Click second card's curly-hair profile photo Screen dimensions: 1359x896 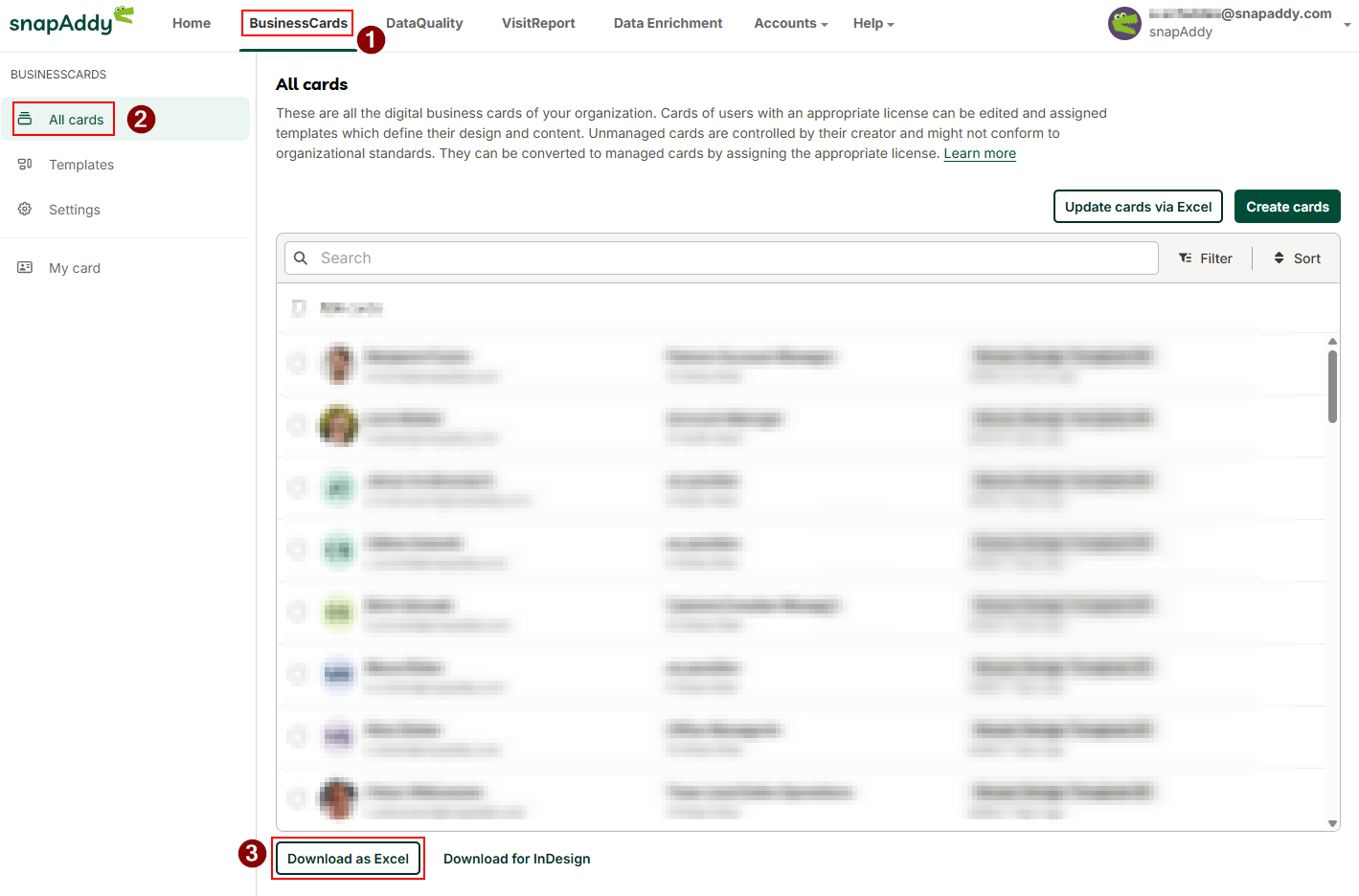pos(338,425)
